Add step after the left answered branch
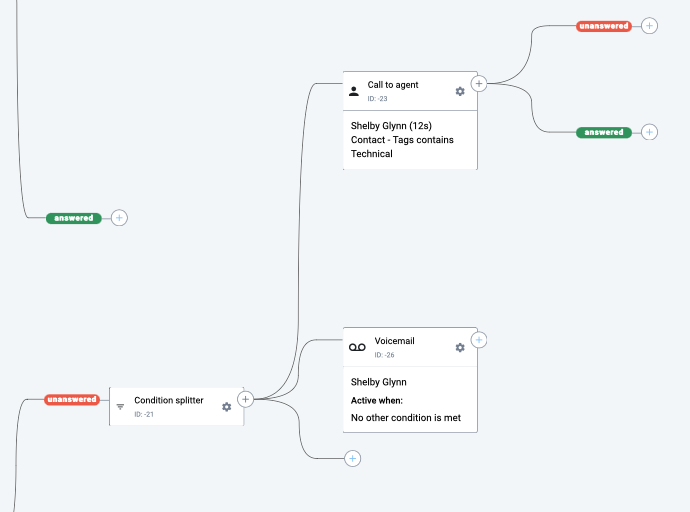690x512 pixels. click(x=119, y=218)
